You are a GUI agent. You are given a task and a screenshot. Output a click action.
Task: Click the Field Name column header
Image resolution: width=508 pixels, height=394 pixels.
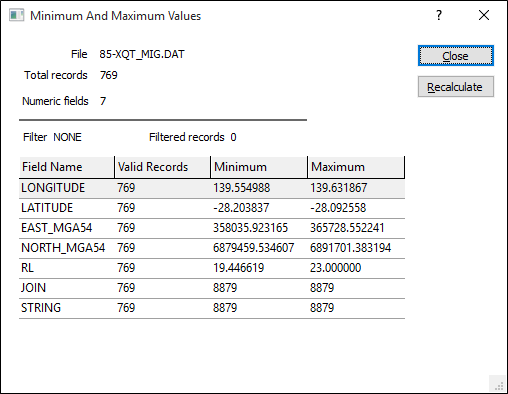coord(67,167)
